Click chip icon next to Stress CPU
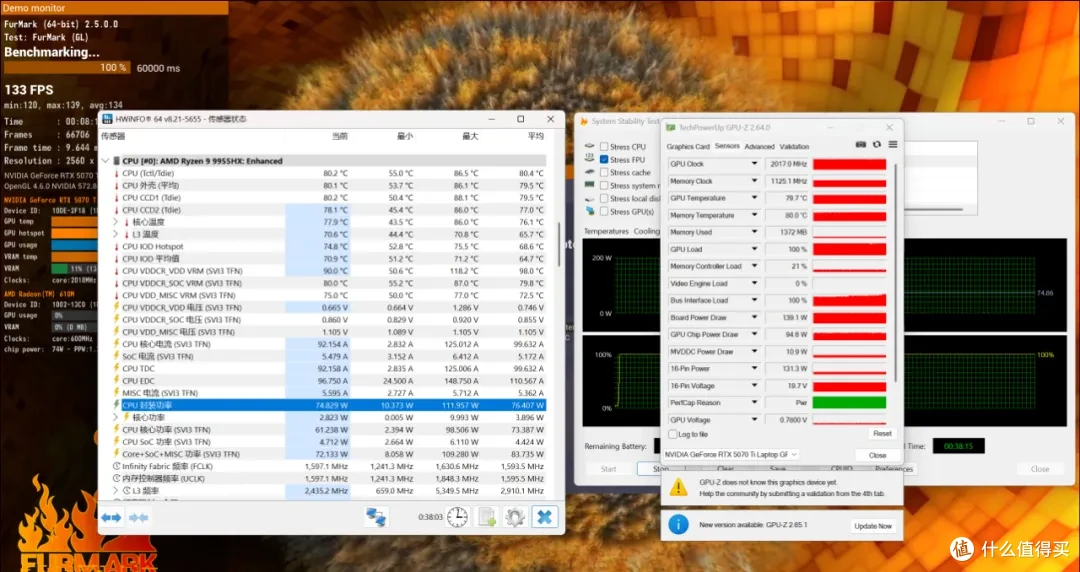The image size is (1080, 572). (x=590, y=147)
